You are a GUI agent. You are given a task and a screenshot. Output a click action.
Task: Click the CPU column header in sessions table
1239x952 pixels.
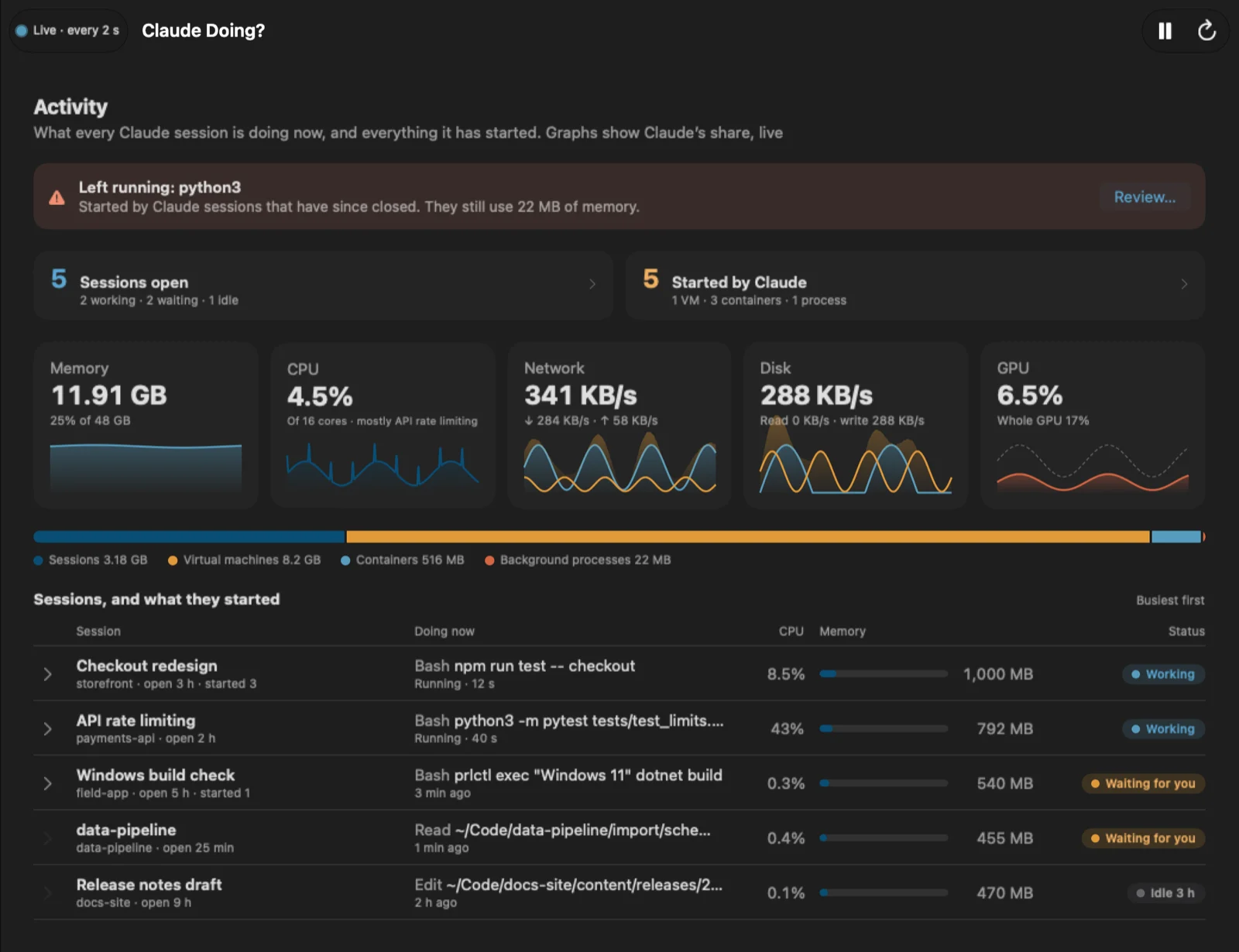[791, 631]
